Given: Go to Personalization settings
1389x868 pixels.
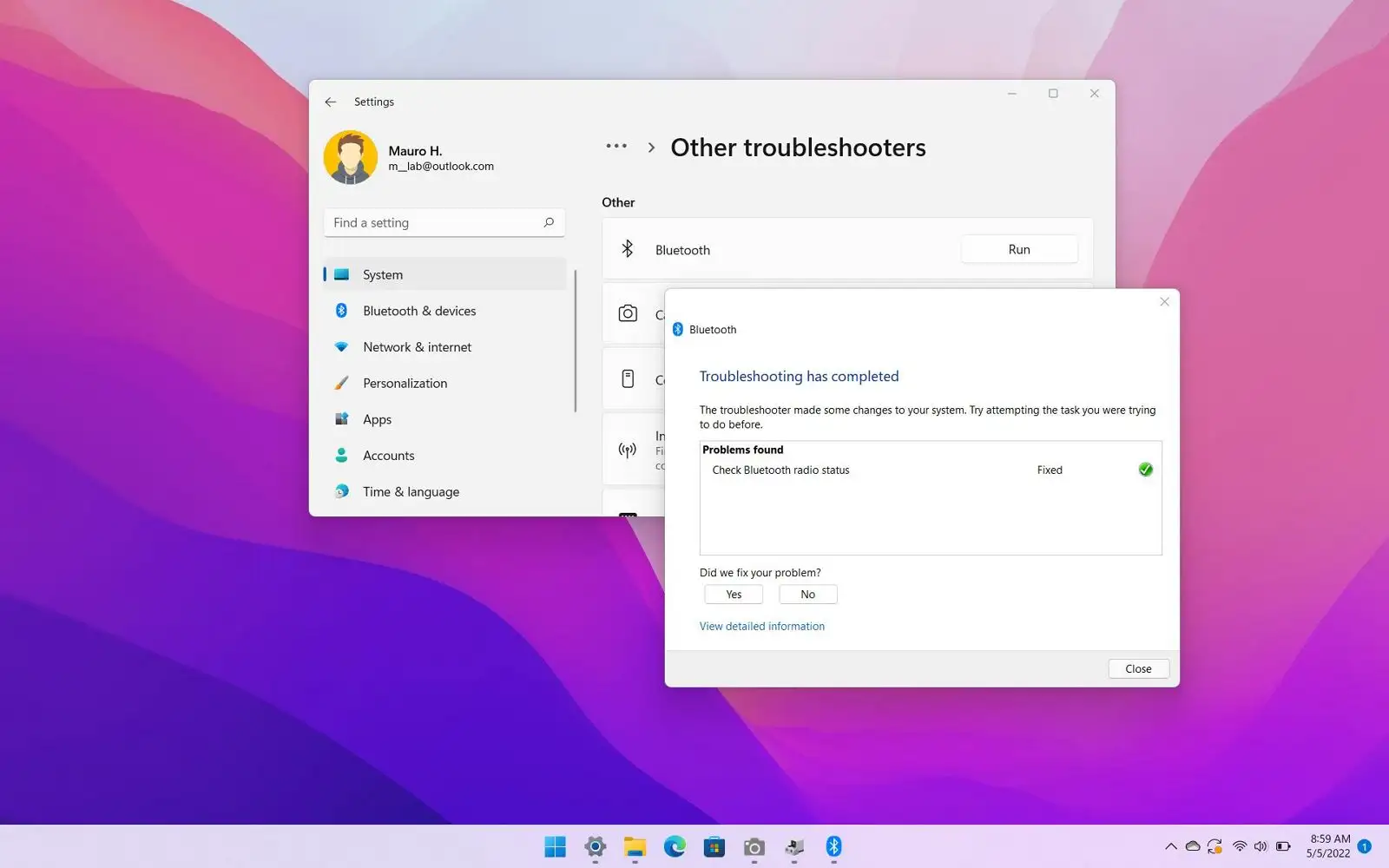Looking at the screenshot, I should click(444, 383).
